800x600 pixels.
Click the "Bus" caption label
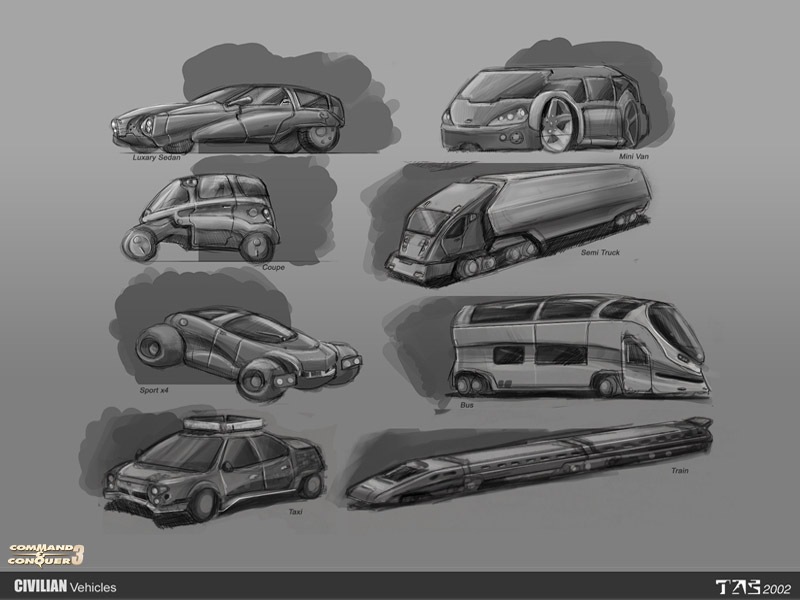[467, 406]
